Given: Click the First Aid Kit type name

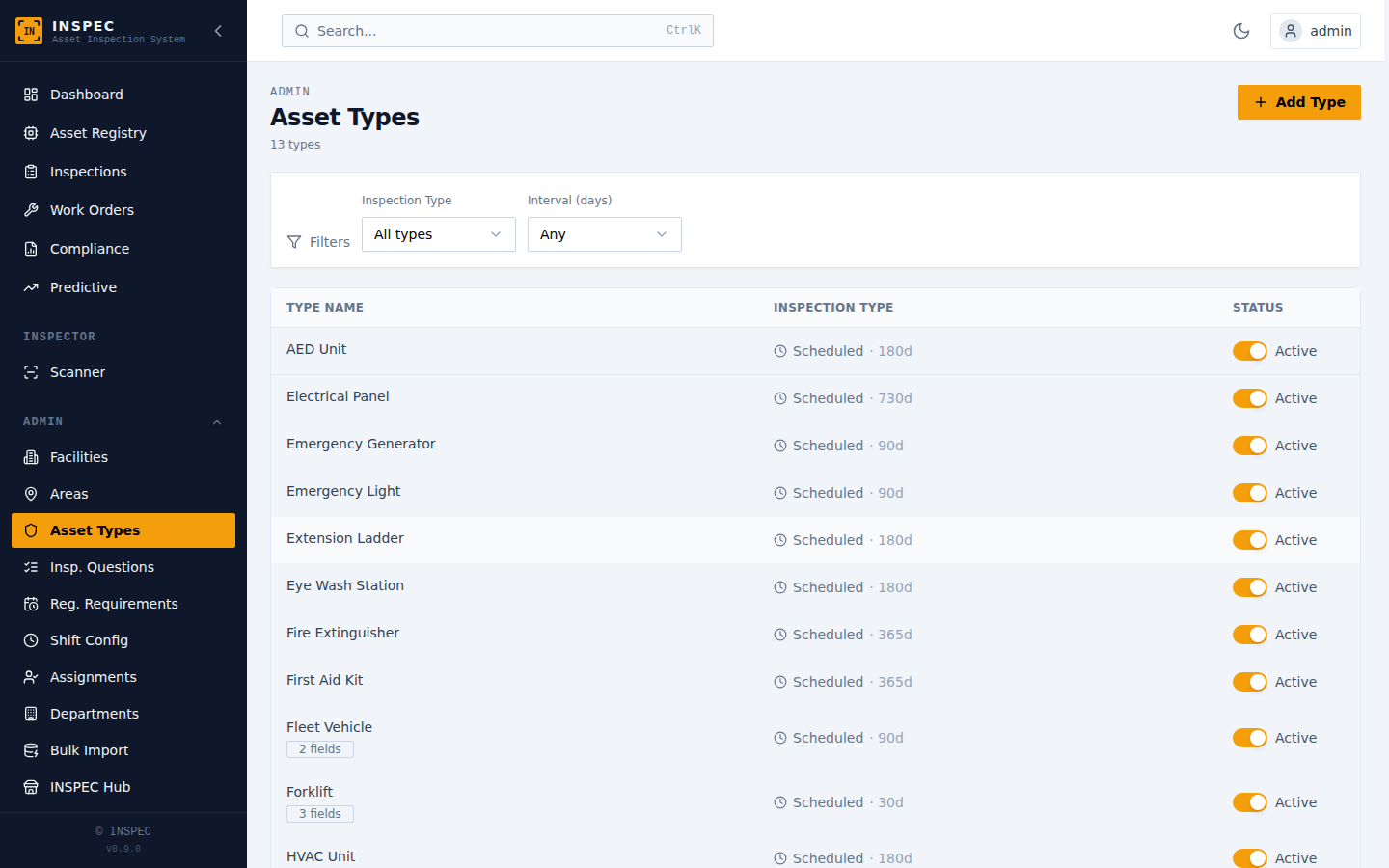Looking at the screenshot, I should (x=325, y=680).
